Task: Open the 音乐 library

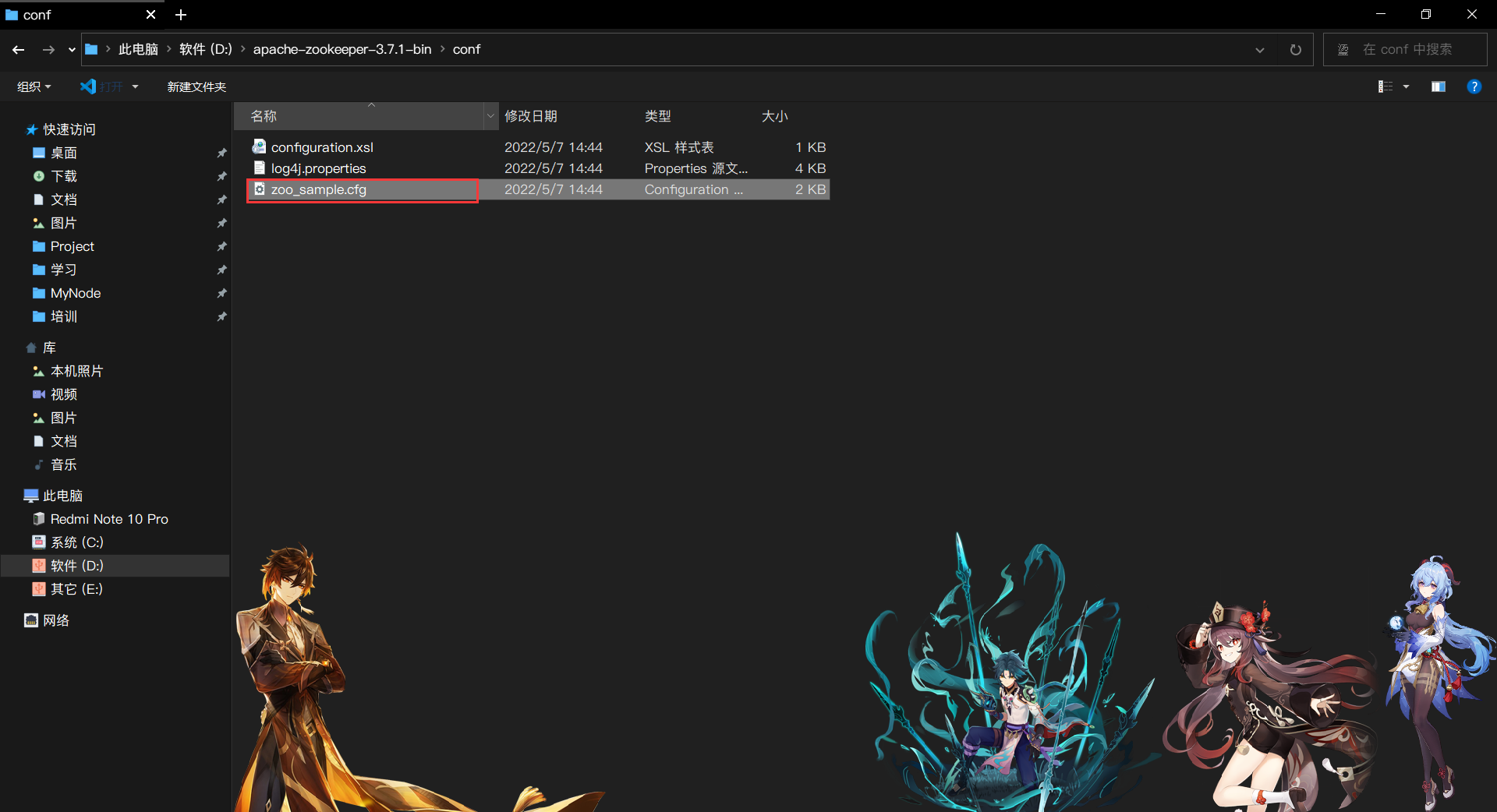Action: [64, 464]
